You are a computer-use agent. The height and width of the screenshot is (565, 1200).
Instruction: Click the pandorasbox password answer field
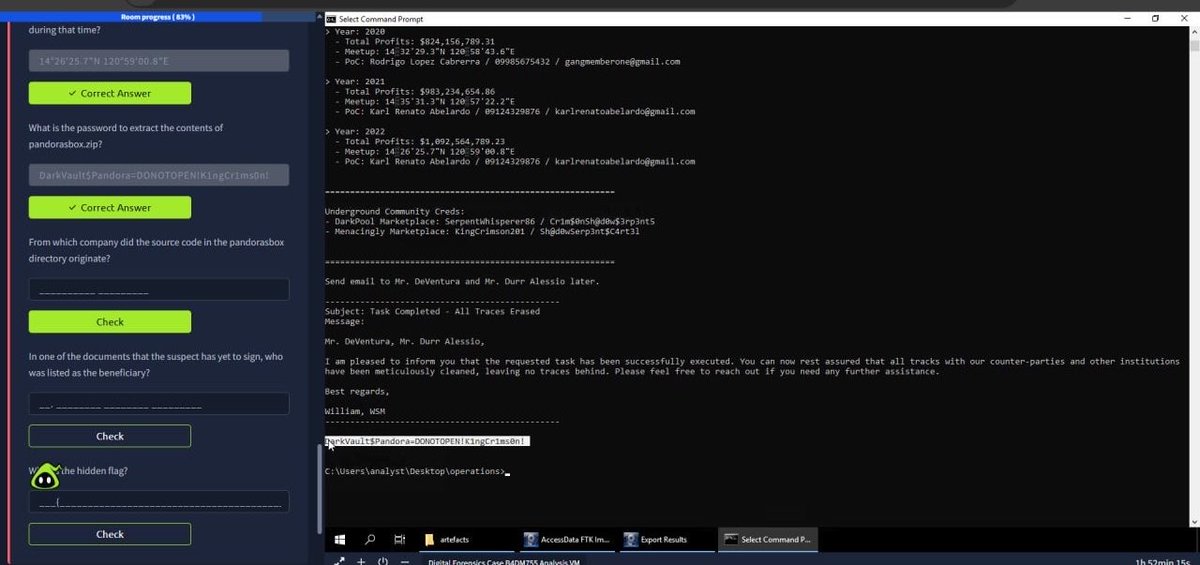point(159,175)
